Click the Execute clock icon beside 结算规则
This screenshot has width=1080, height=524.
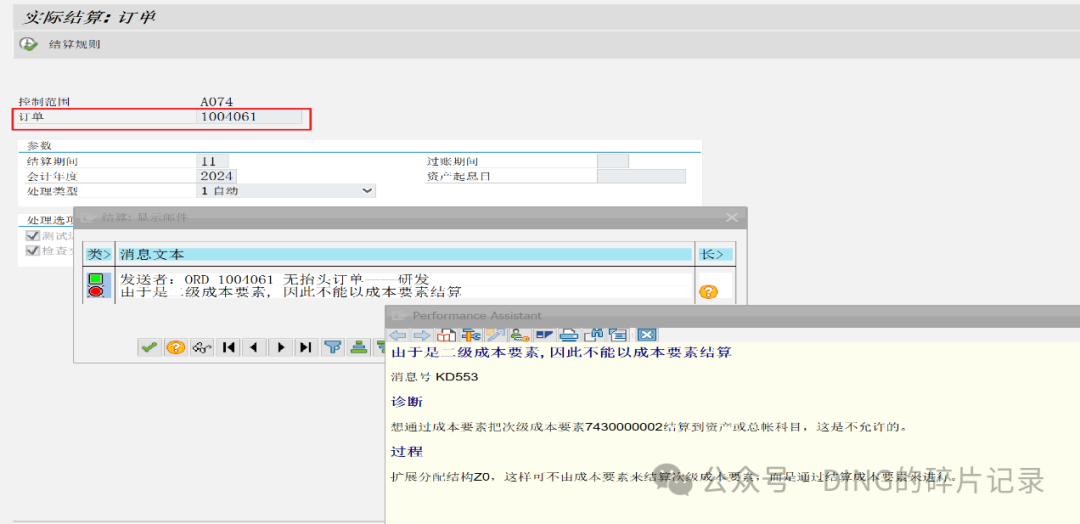click(x=28, y=44)
